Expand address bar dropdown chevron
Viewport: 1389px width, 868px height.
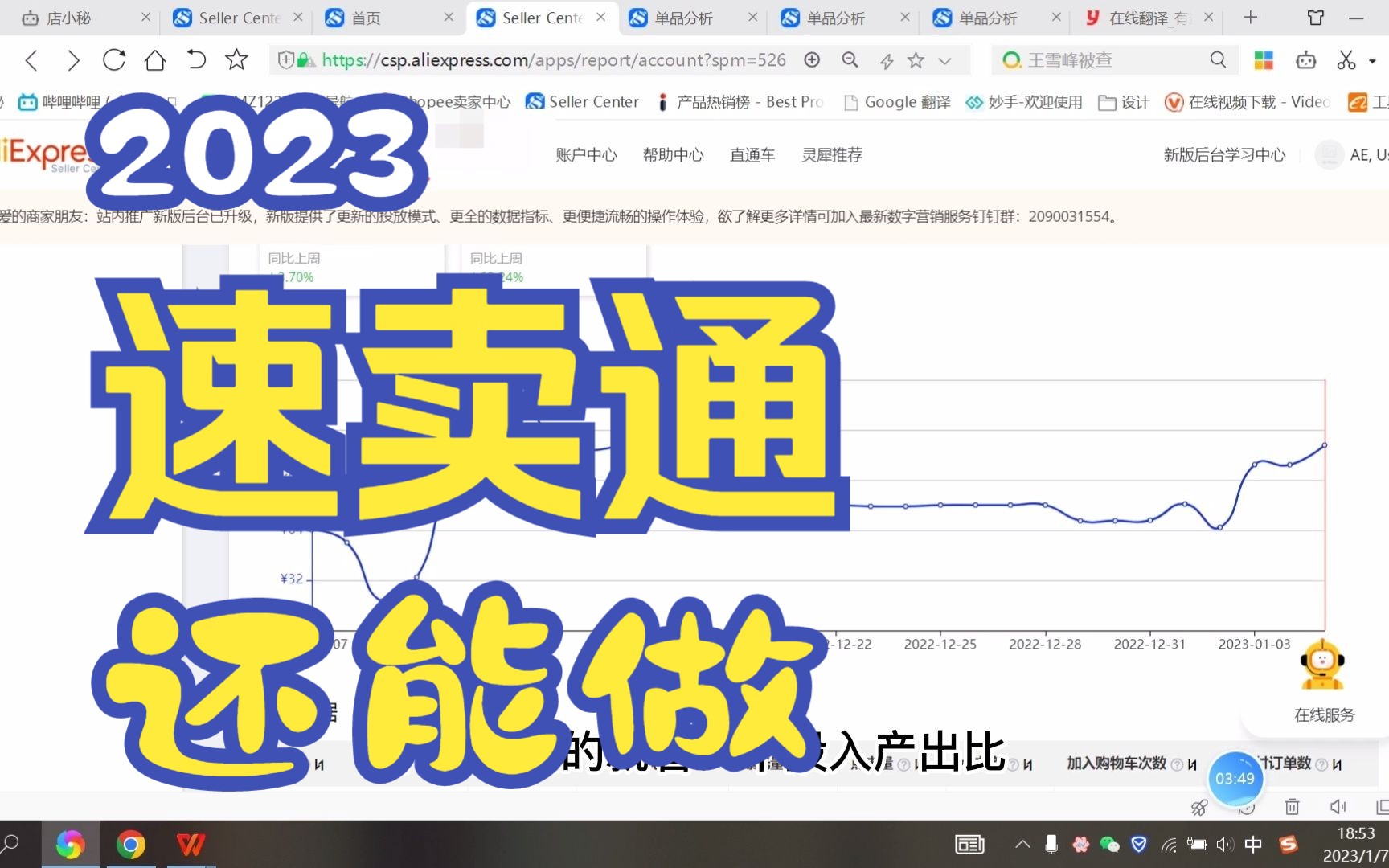[x=944, y=60]
